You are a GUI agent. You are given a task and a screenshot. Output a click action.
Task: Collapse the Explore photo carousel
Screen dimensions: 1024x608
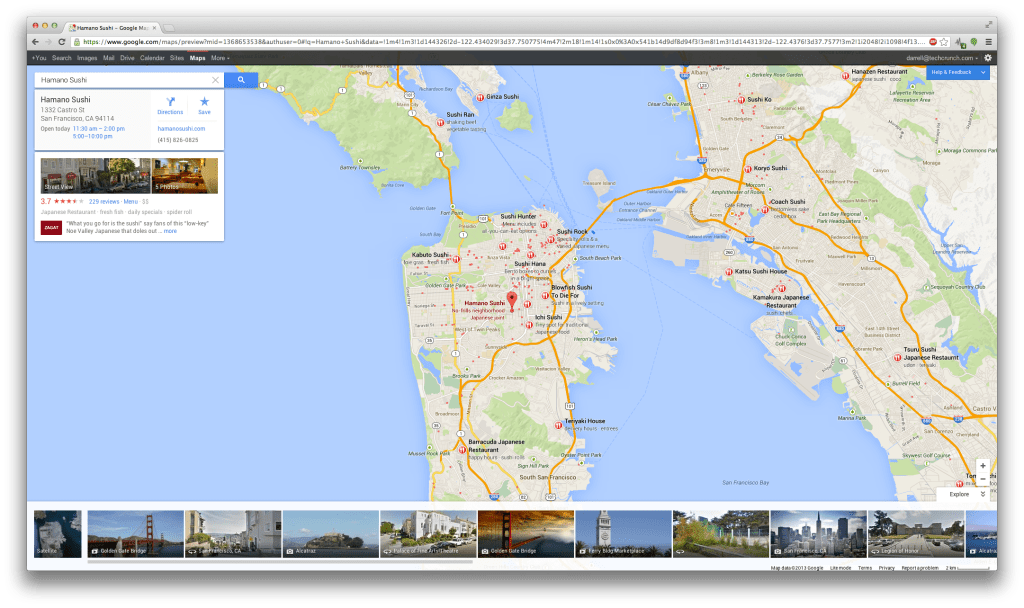[983, 494]
